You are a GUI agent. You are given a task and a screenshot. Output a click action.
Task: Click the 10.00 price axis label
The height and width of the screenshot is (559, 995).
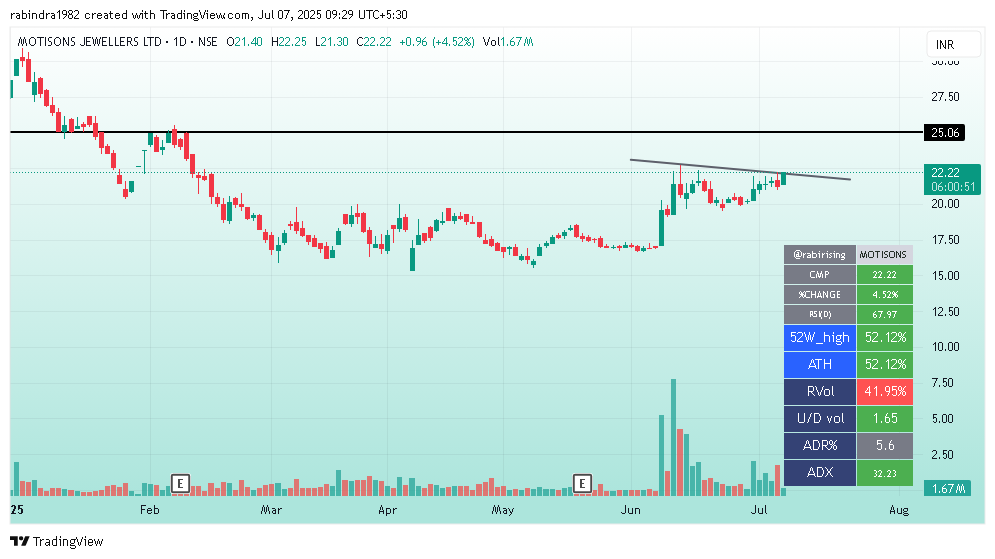[x=945, y=347]
